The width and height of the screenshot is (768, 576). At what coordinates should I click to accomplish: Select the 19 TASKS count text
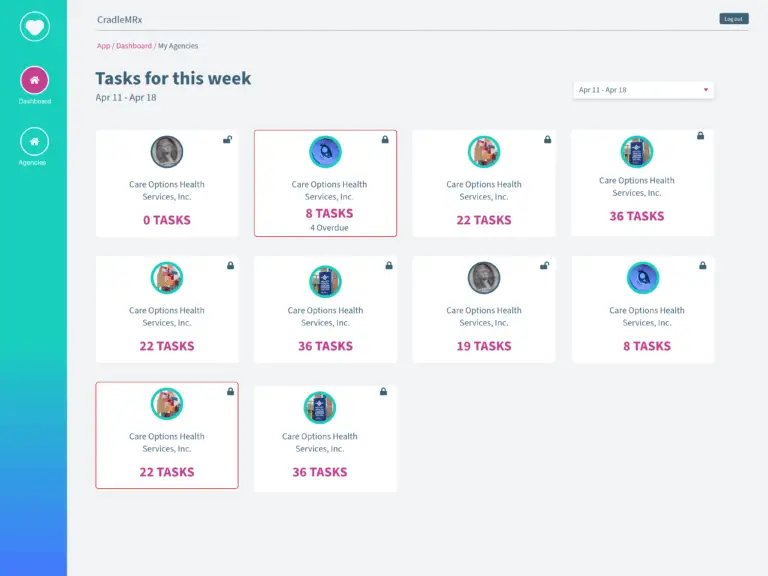[484, 346]
